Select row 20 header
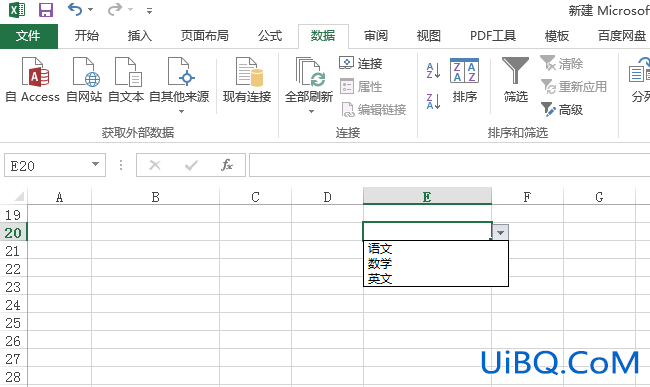Screen dimensions: 650x387 13,232
